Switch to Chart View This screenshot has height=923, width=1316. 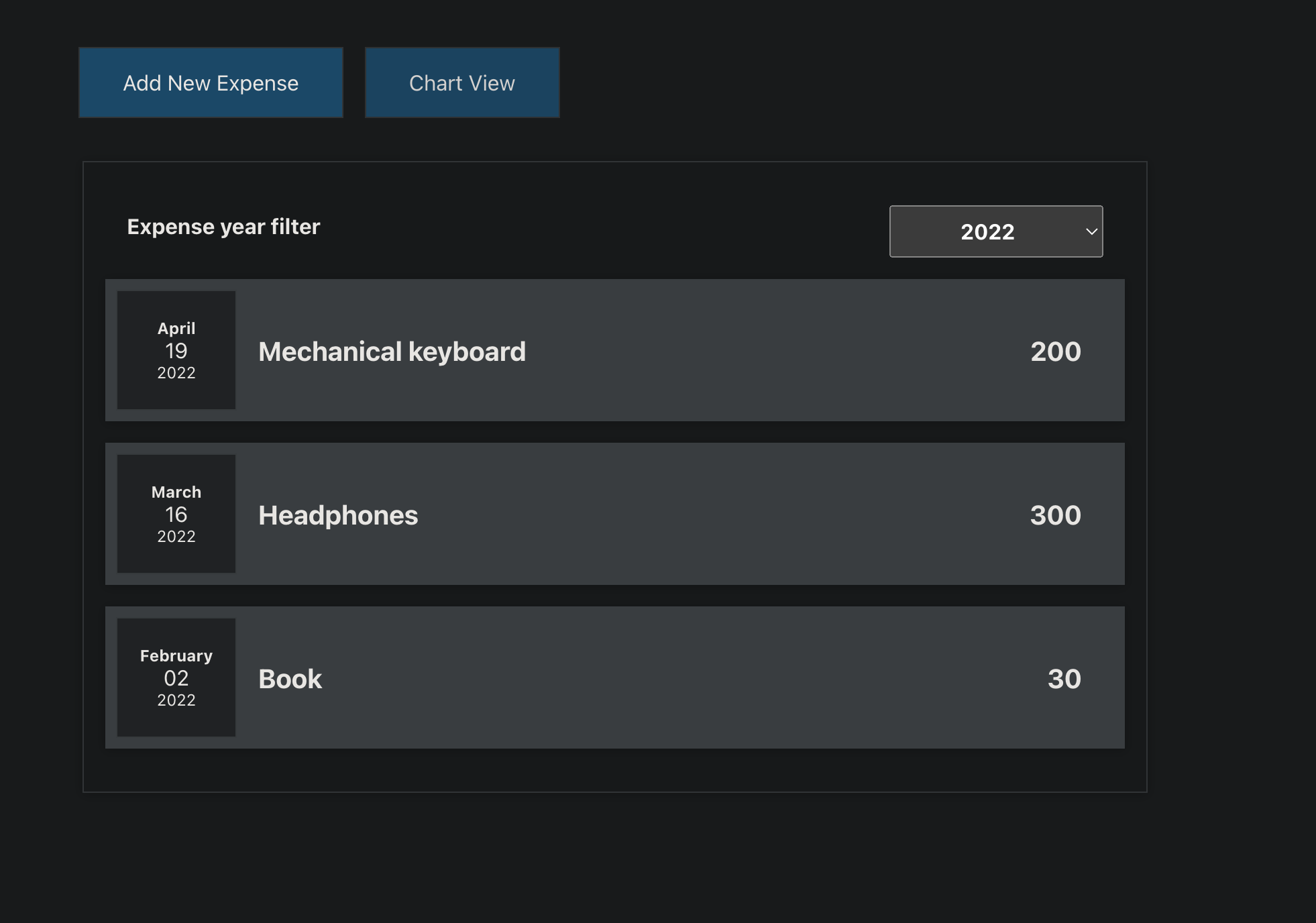tap(461, 82)
